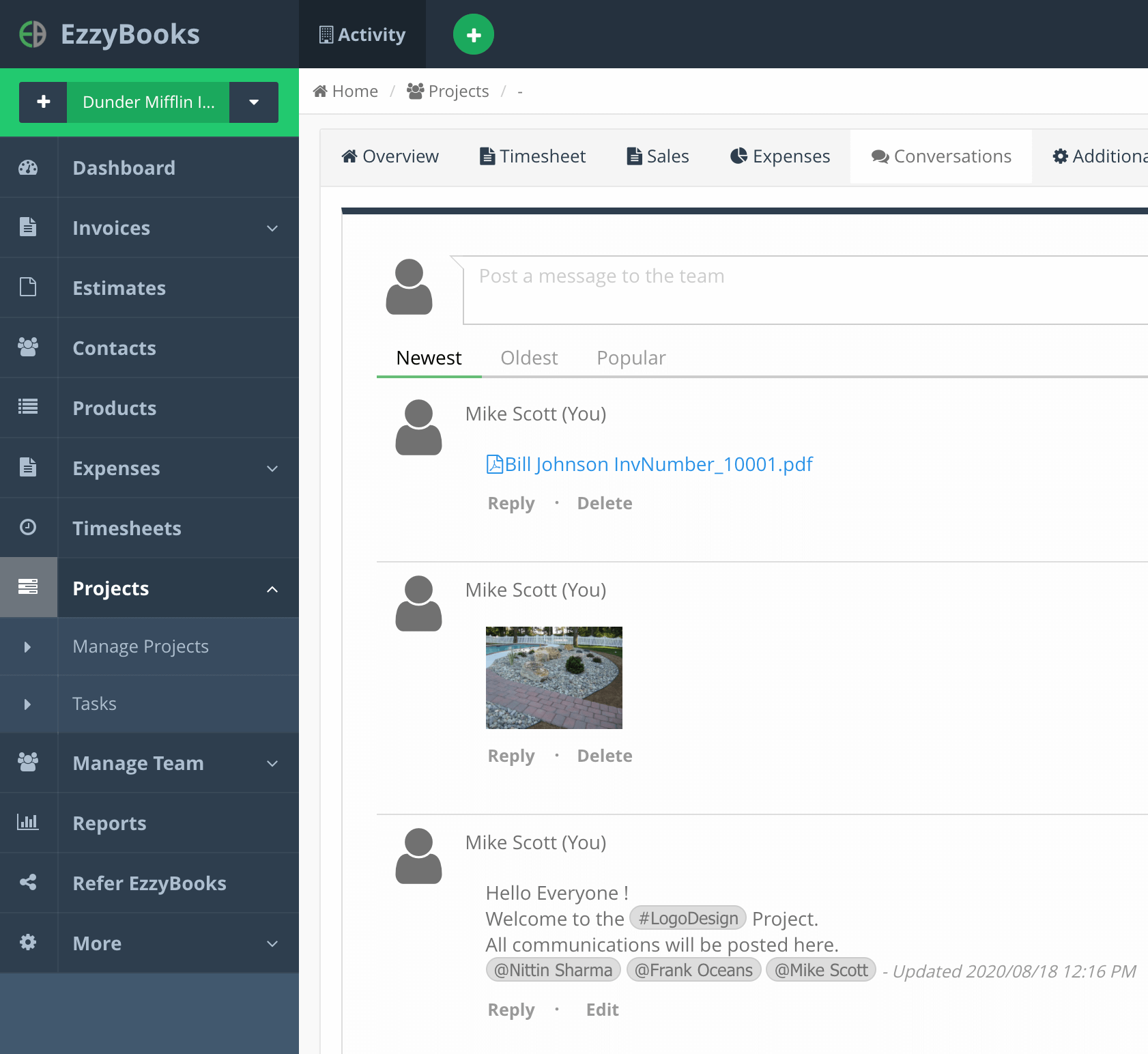The width and height of the screenshot is (1148, 1054).
Task: Open the Dashboard from the sidebar
Action: [124, 167]
